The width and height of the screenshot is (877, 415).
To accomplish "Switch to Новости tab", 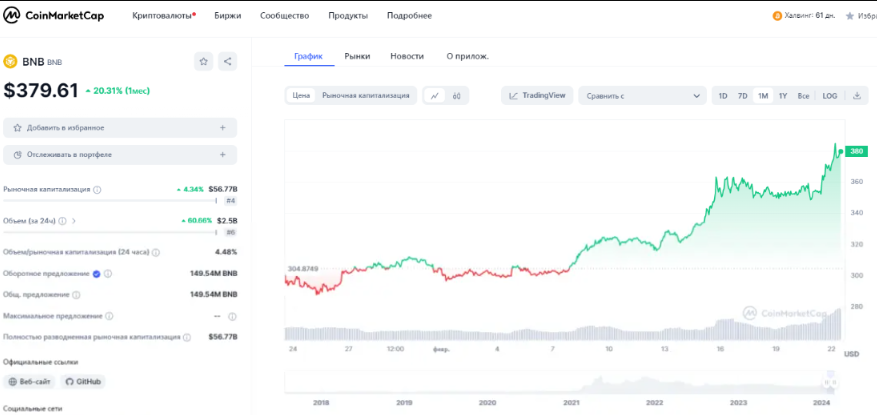I will click(407, 56).
